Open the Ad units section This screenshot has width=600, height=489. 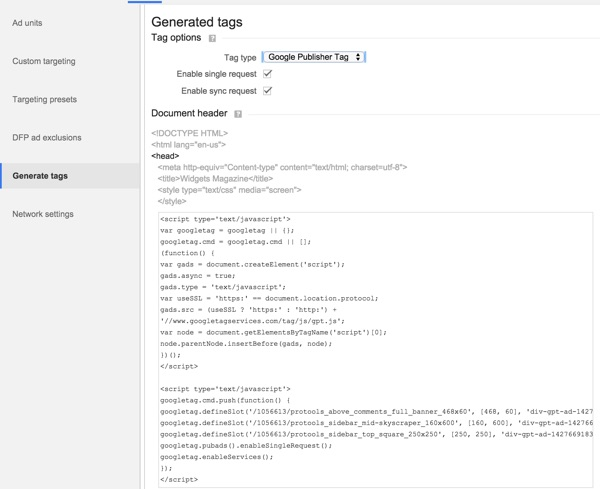click(x=27, y=23)
